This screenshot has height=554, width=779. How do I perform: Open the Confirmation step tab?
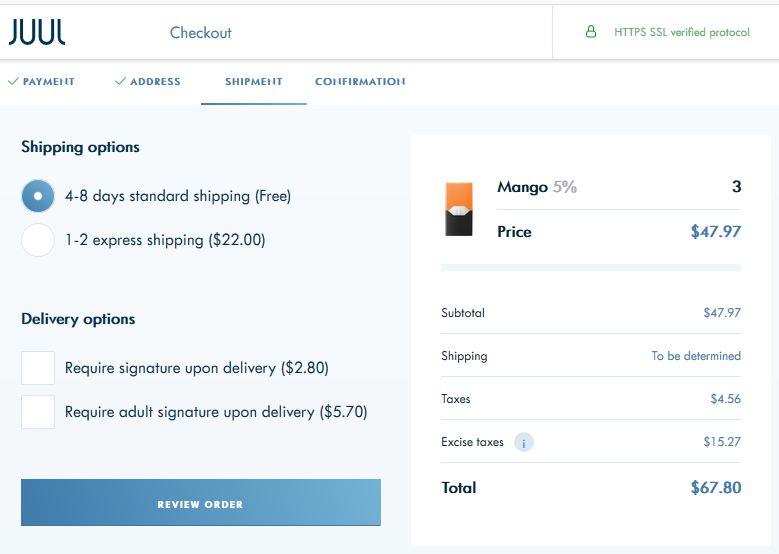360,82
